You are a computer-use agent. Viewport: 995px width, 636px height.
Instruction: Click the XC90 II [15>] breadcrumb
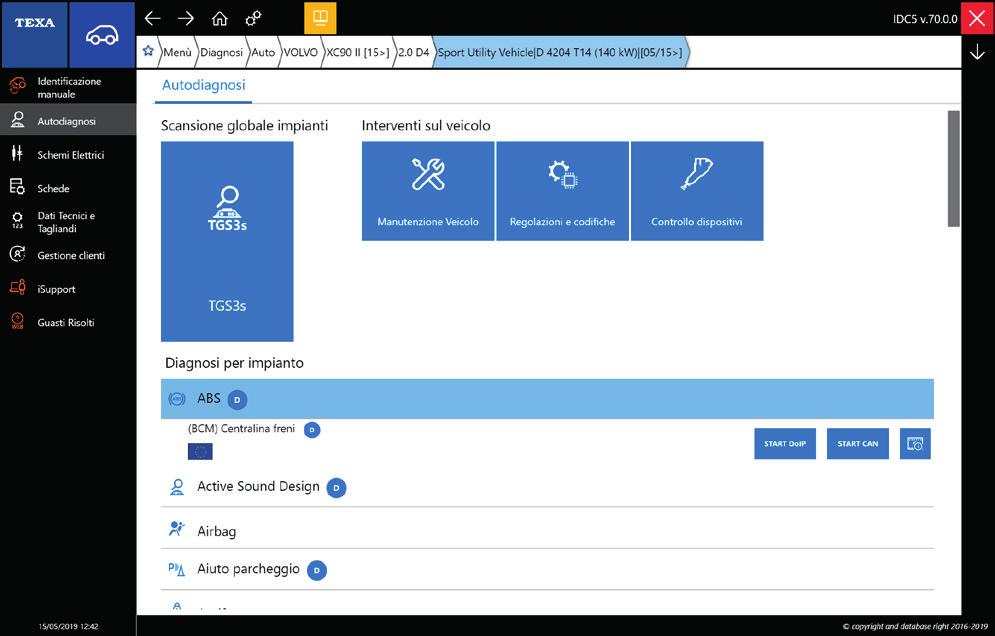[x=358, y=52]
